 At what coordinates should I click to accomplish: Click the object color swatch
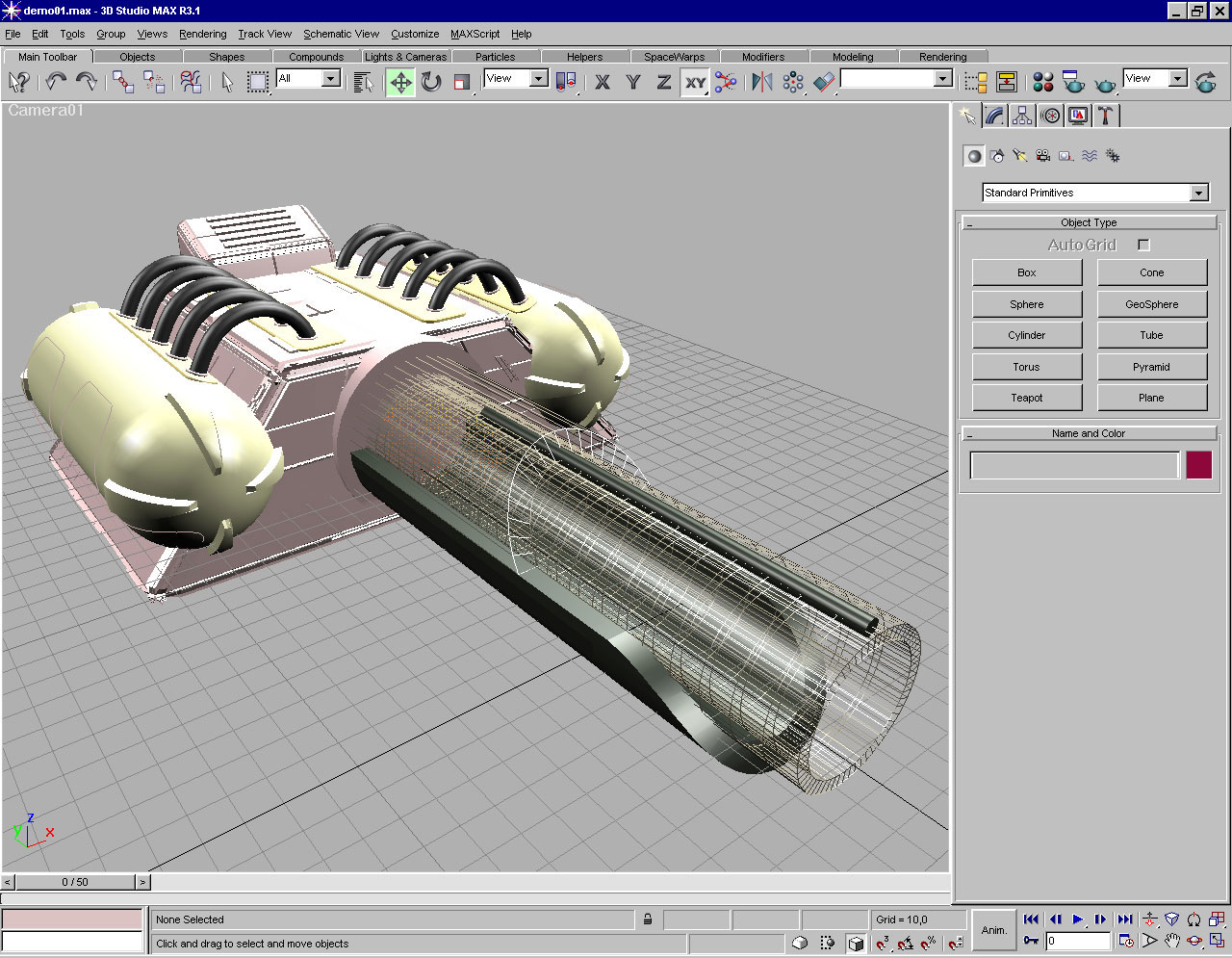coord(1198,465)
